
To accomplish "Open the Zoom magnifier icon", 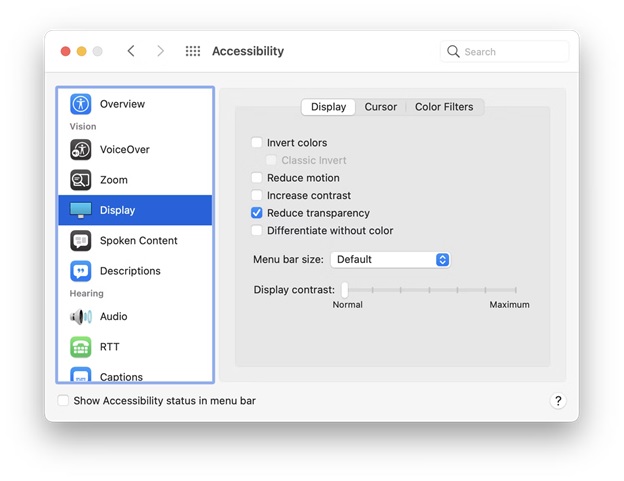I will click(x=80, y=180).
